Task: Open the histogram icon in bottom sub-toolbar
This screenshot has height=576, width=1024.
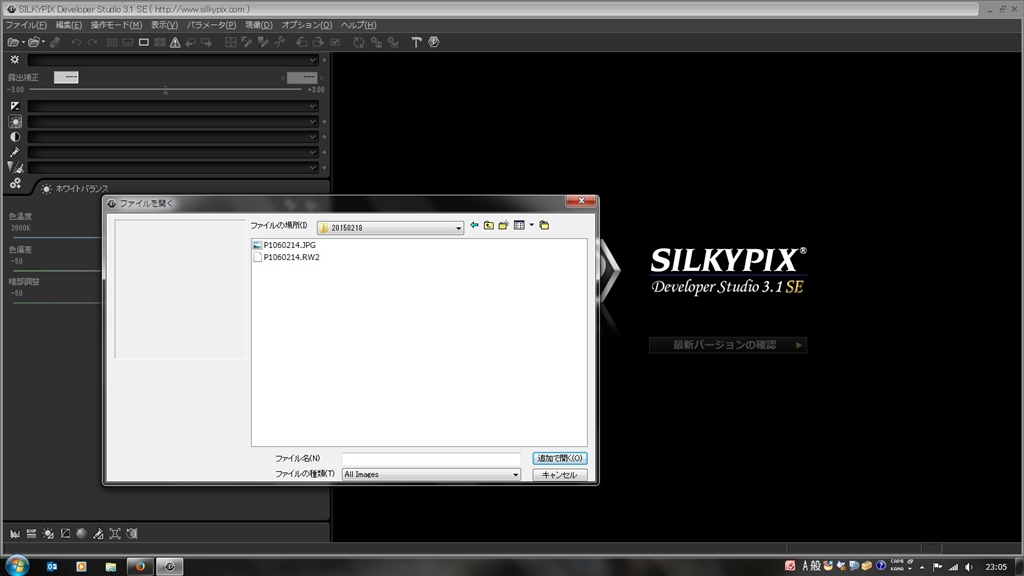Action: point(14,534)
